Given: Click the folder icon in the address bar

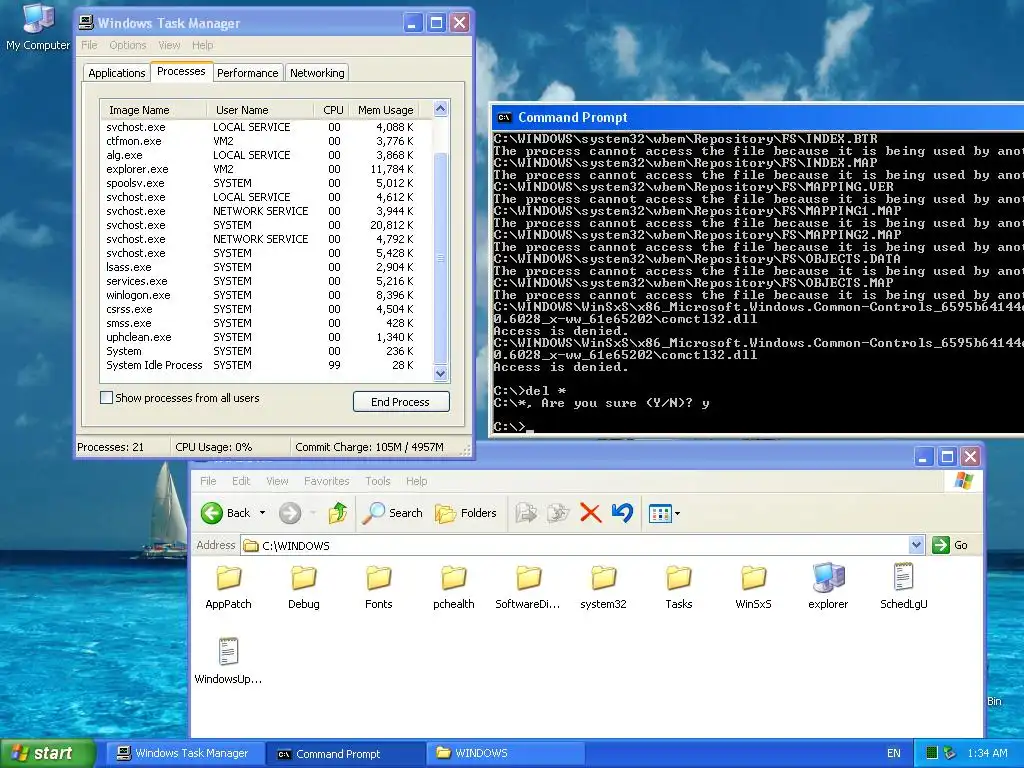Looking at the screenshot, I should (251, 545).
